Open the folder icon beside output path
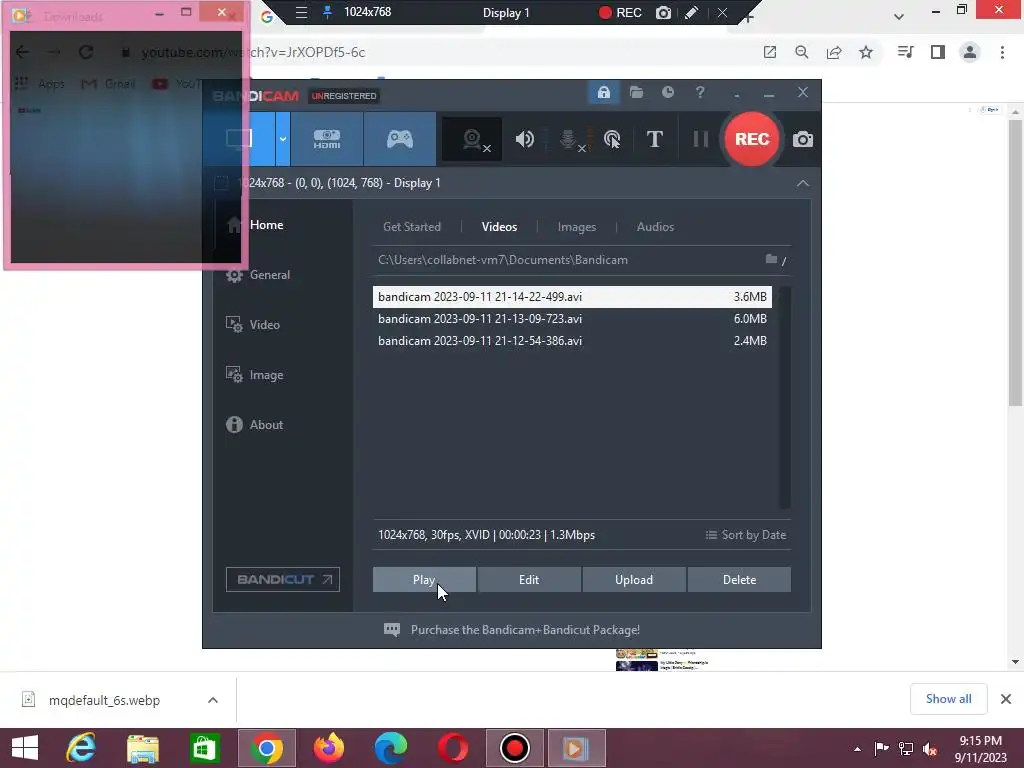Screen dimensions: 1024x768 771,259
